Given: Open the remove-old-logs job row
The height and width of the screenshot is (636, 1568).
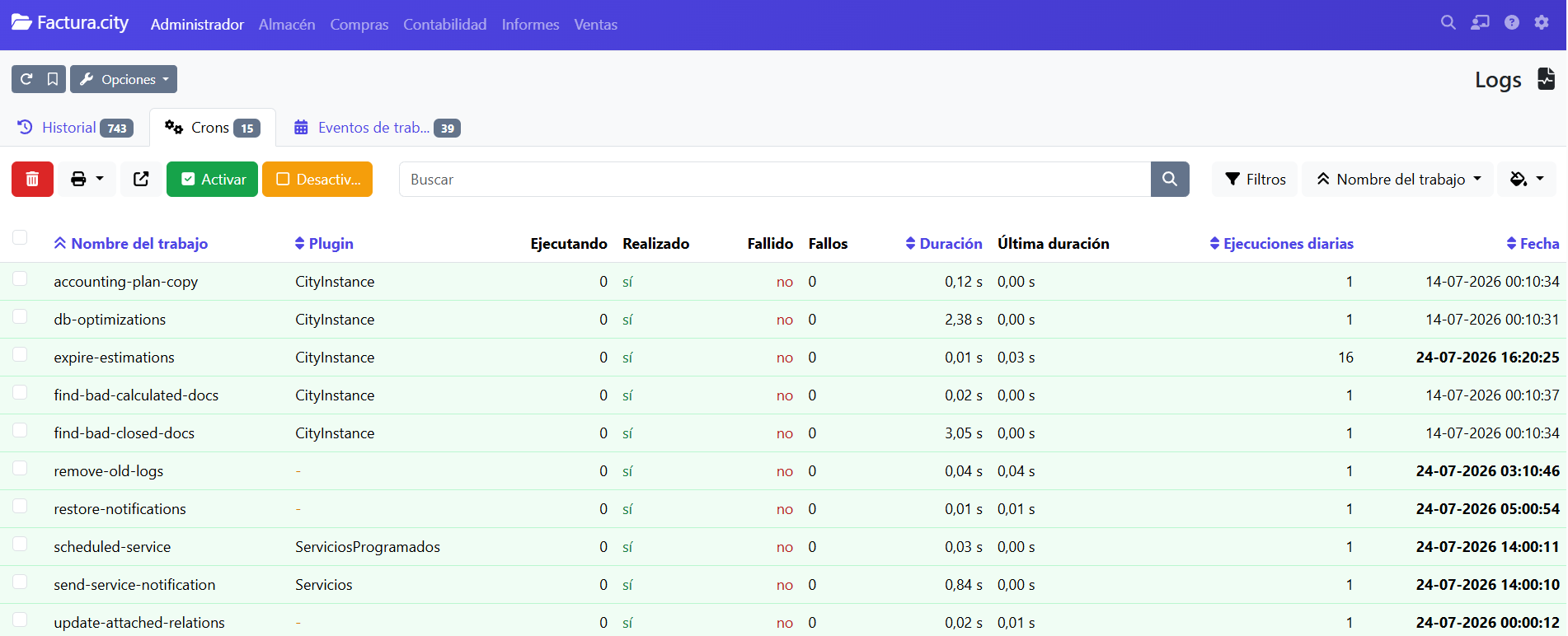Looking at the screenshot, I should pyautogui.click(x=783, y=471).
